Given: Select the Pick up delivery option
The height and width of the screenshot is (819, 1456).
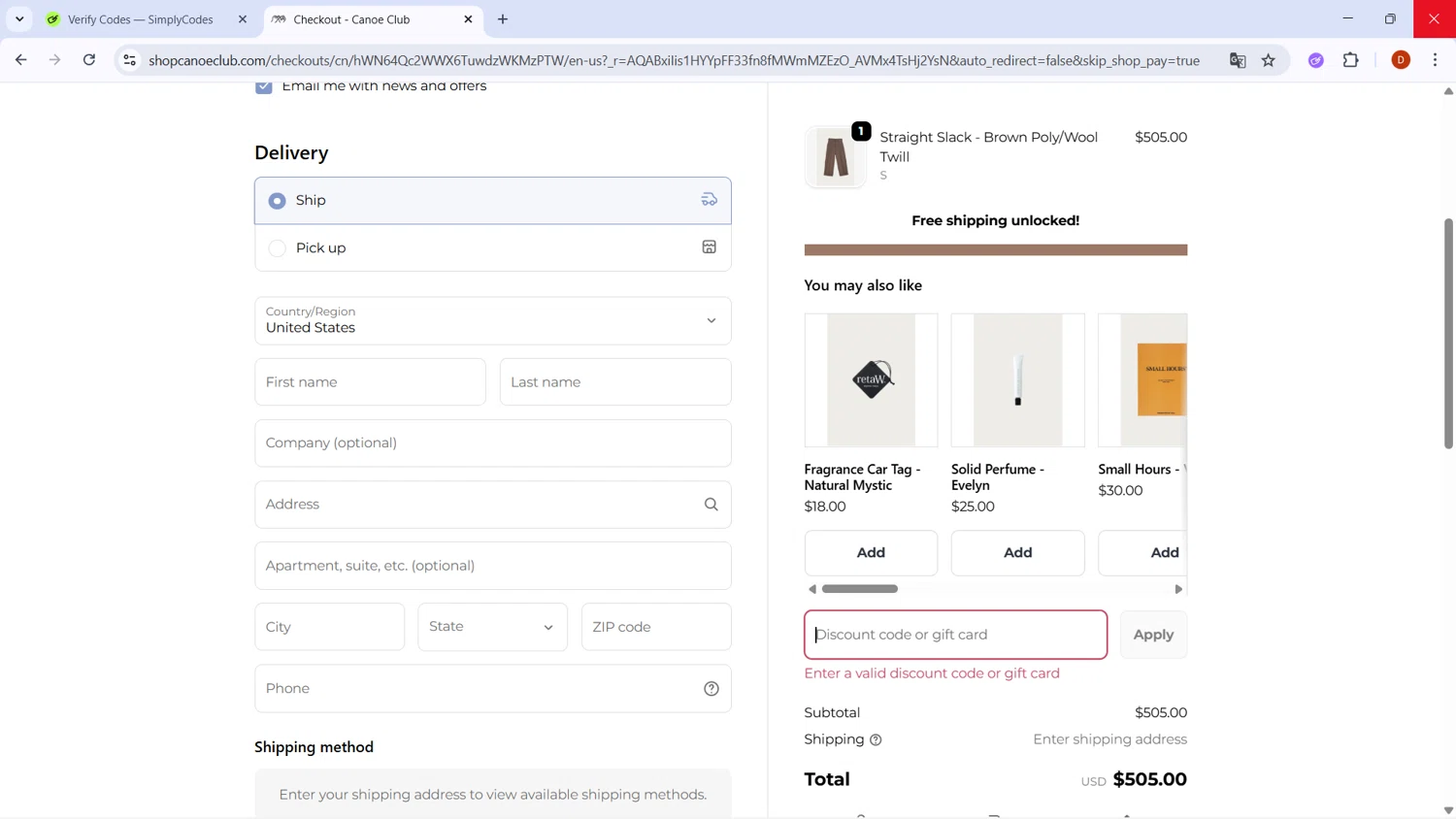Looking at the screenshot, I should (x=493, y=247).
